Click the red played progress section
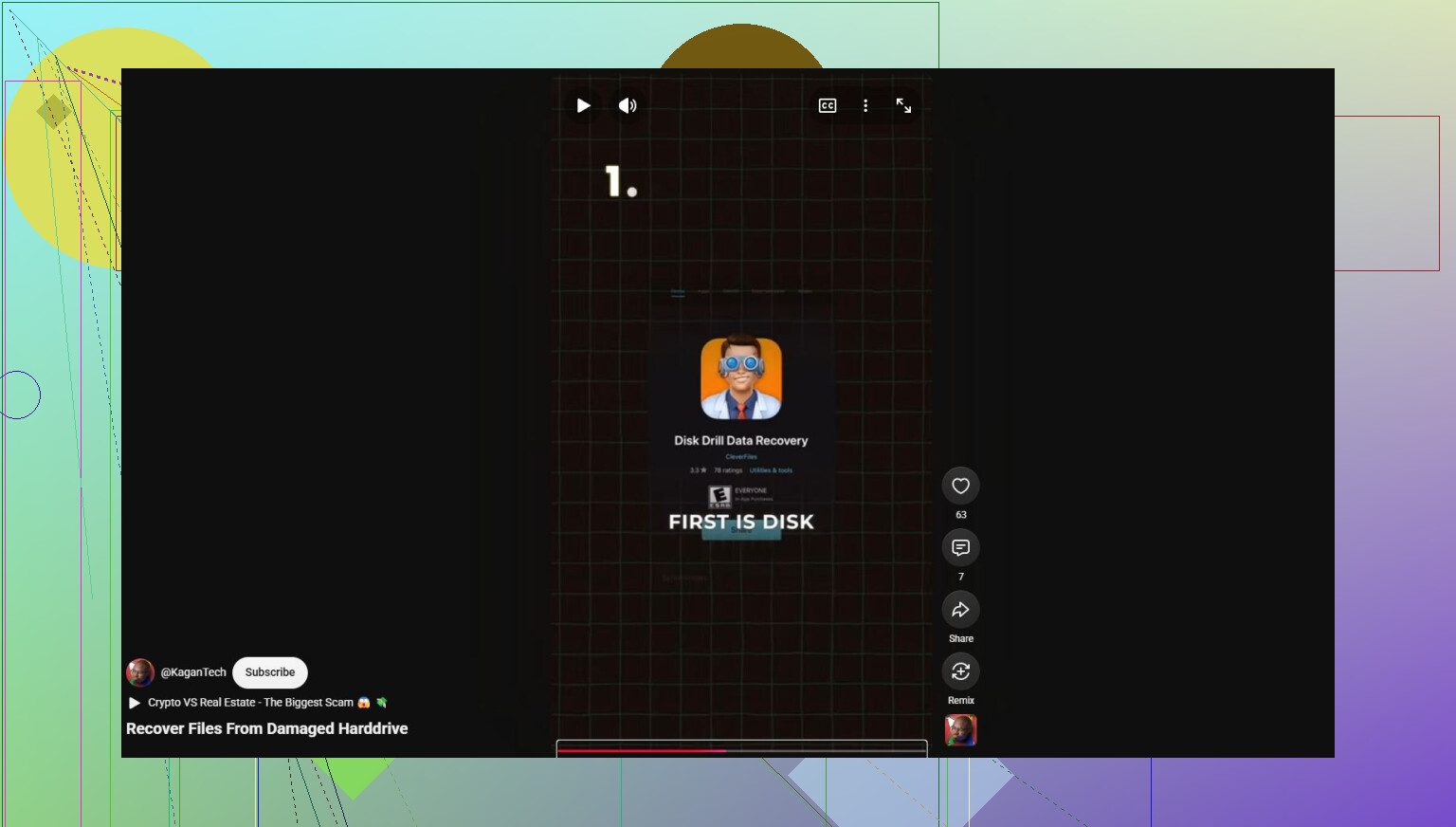This screenshot has width=1456, height=827. 642,750
